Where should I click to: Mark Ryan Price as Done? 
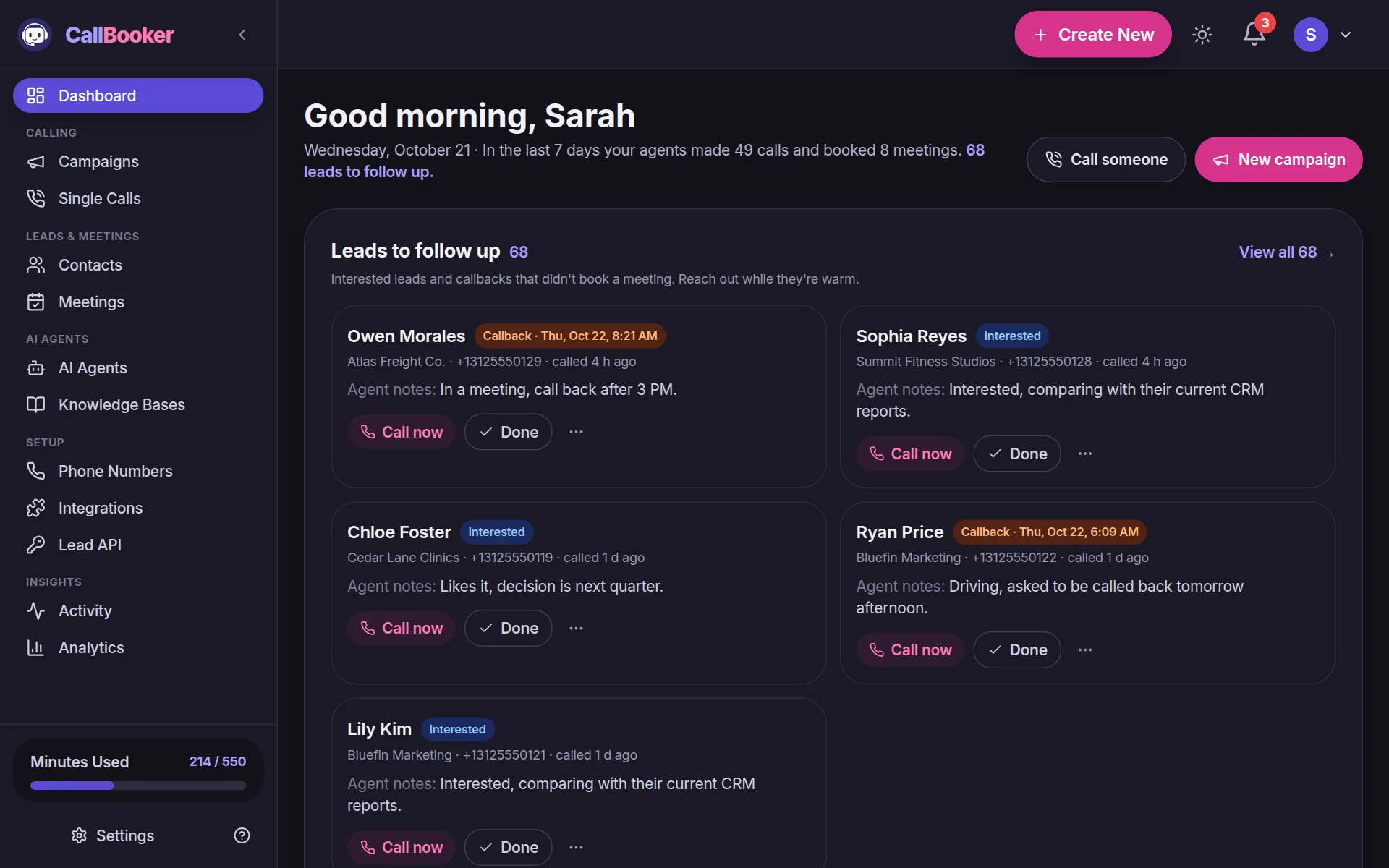(1017, 650)
